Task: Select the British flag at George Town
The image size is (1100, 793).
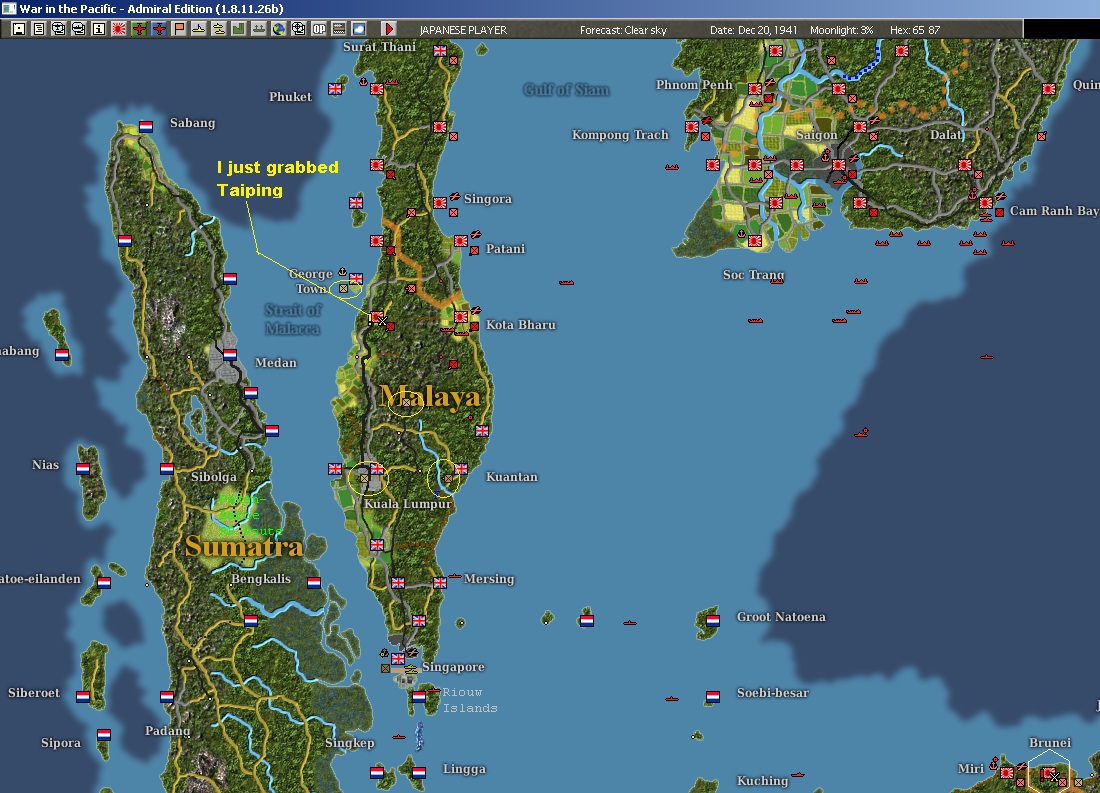Action: (x=356, y=279)
